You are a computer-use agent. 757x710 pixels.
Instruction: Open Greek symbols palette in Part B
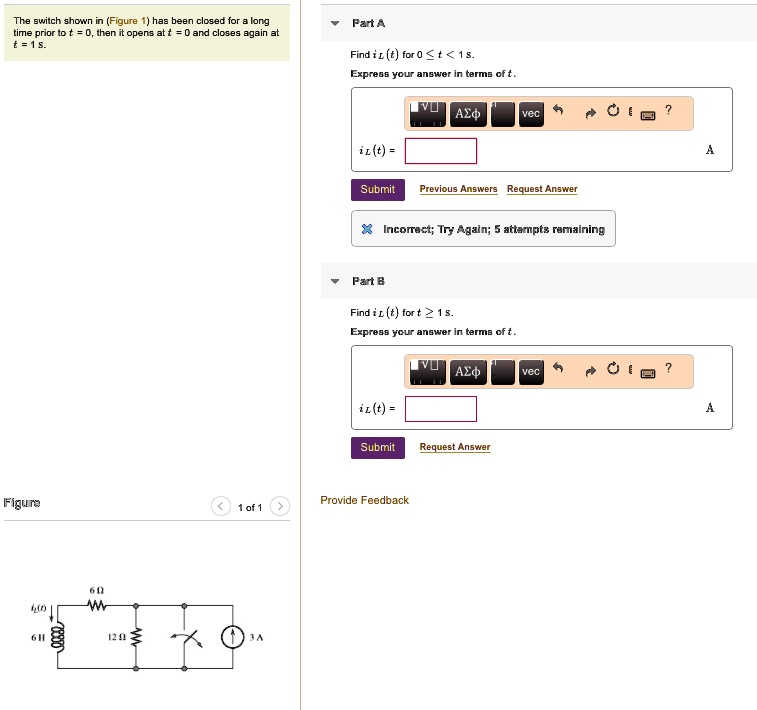(467, 372)
